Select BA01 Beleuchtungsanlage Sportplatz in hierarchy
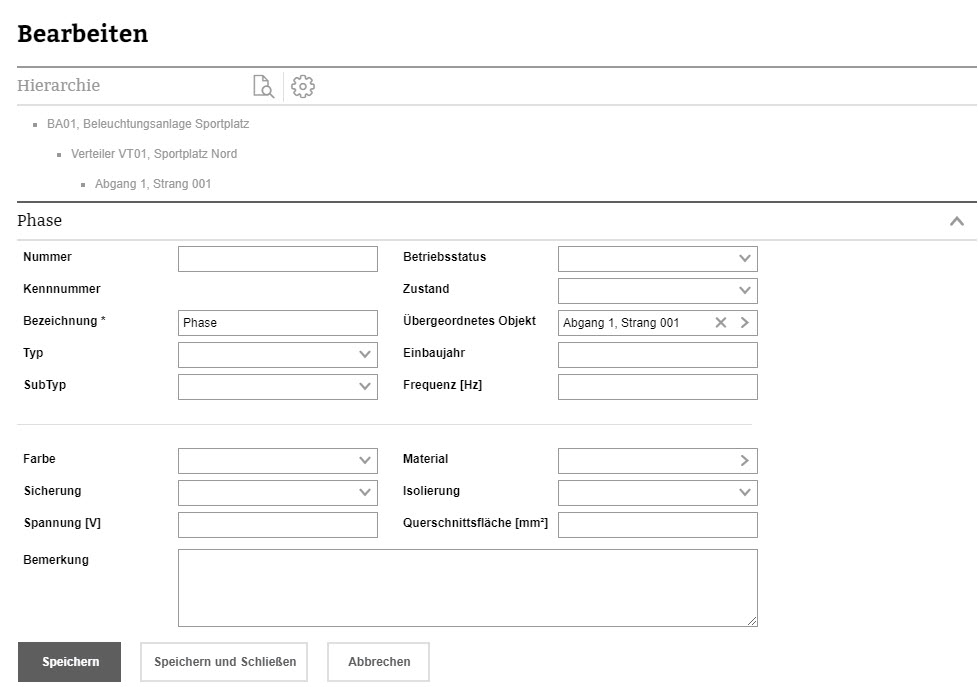This screenshot has height=687, width=978. click(147, 125)
